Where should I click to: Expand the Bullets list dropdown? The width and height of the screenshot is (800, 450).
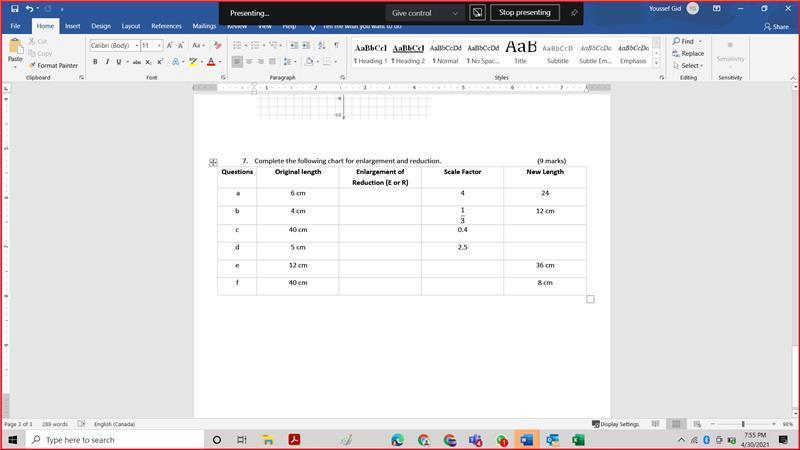pos(246,45)
